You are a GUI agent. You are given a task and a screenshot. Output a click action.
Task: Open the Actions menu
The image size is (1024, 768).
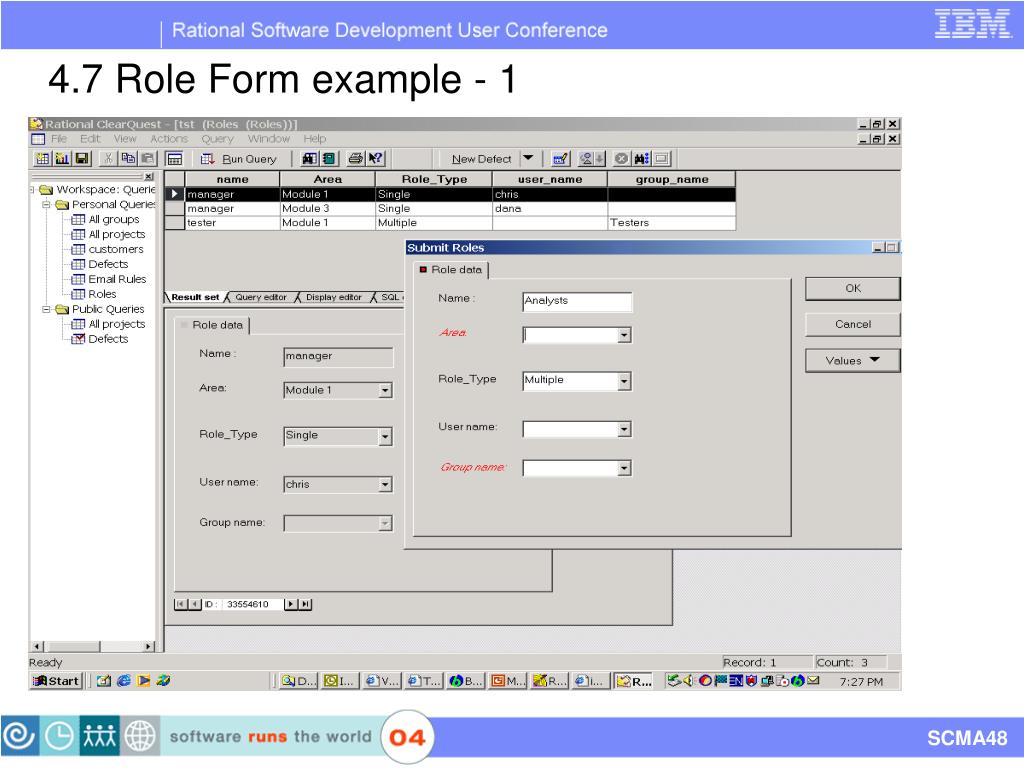click(168, 138)
